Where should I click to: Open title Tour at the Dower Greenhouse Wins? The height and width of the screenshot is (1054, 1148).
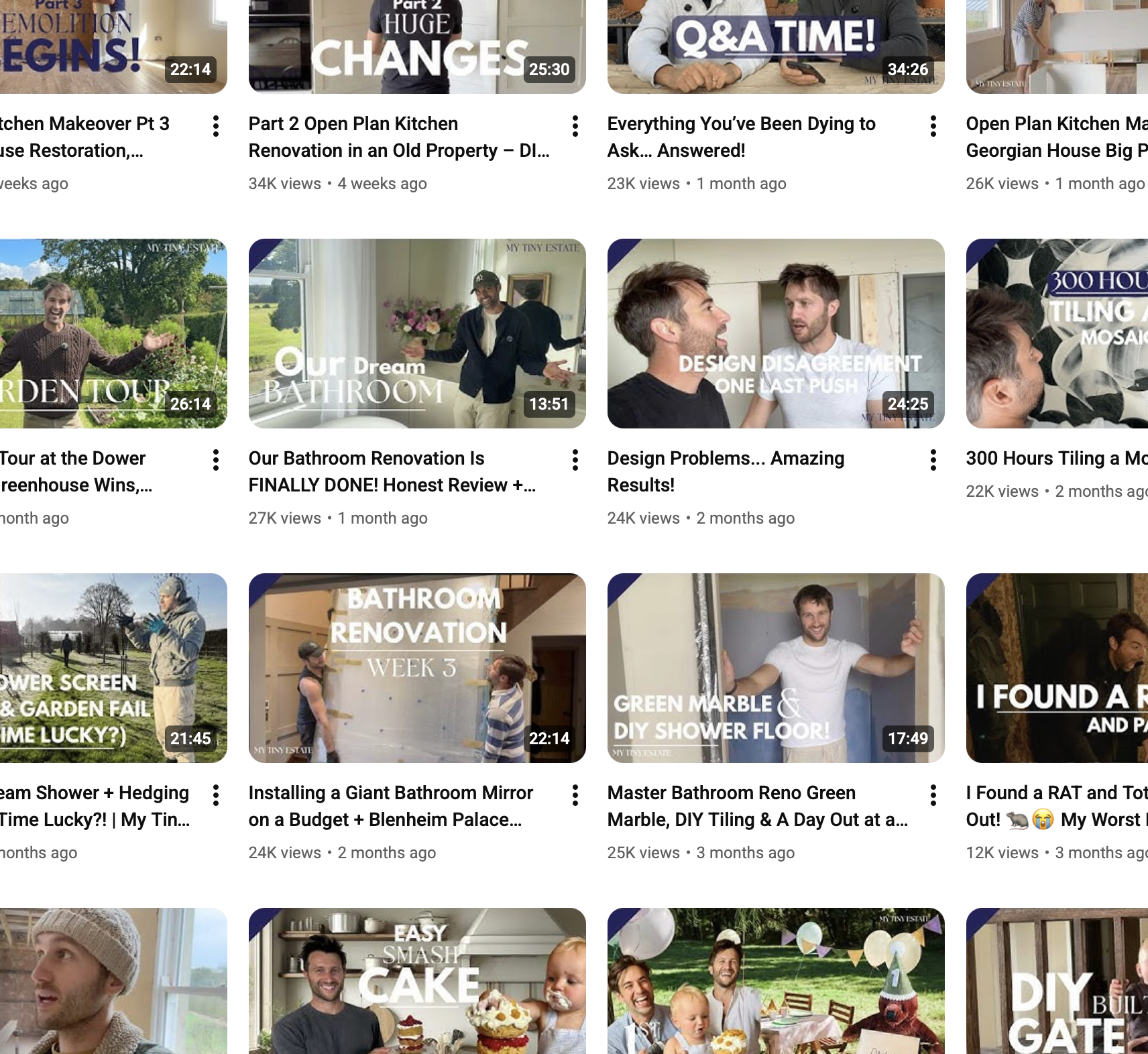[x=76, y=471]
